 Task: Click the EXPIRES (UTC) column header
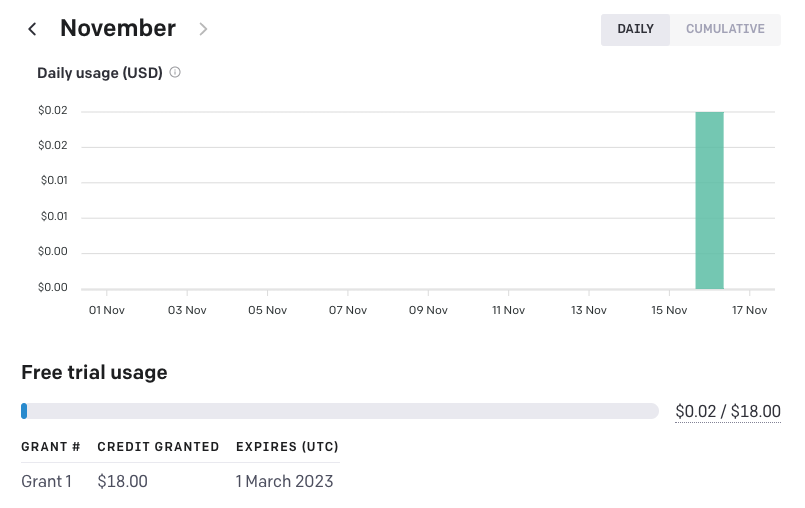(x=288, y=447)
